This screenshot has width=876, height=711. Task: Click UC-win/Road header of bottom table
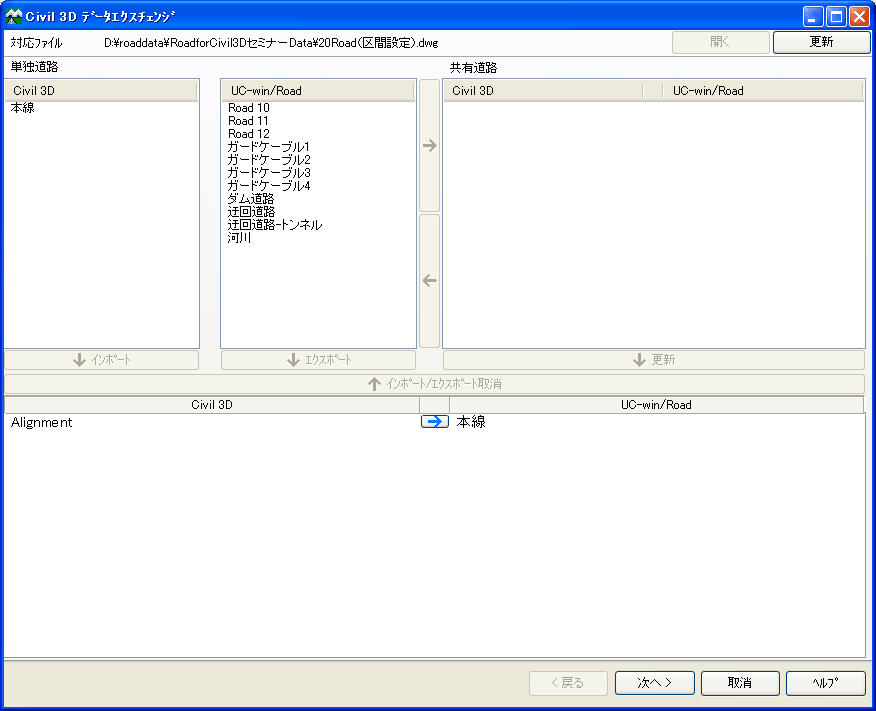(656, 404)
